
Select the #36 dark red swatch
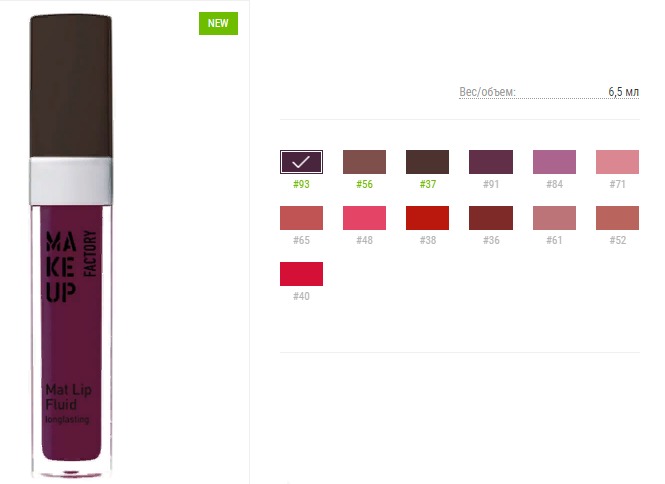click(x=491, y=218)
